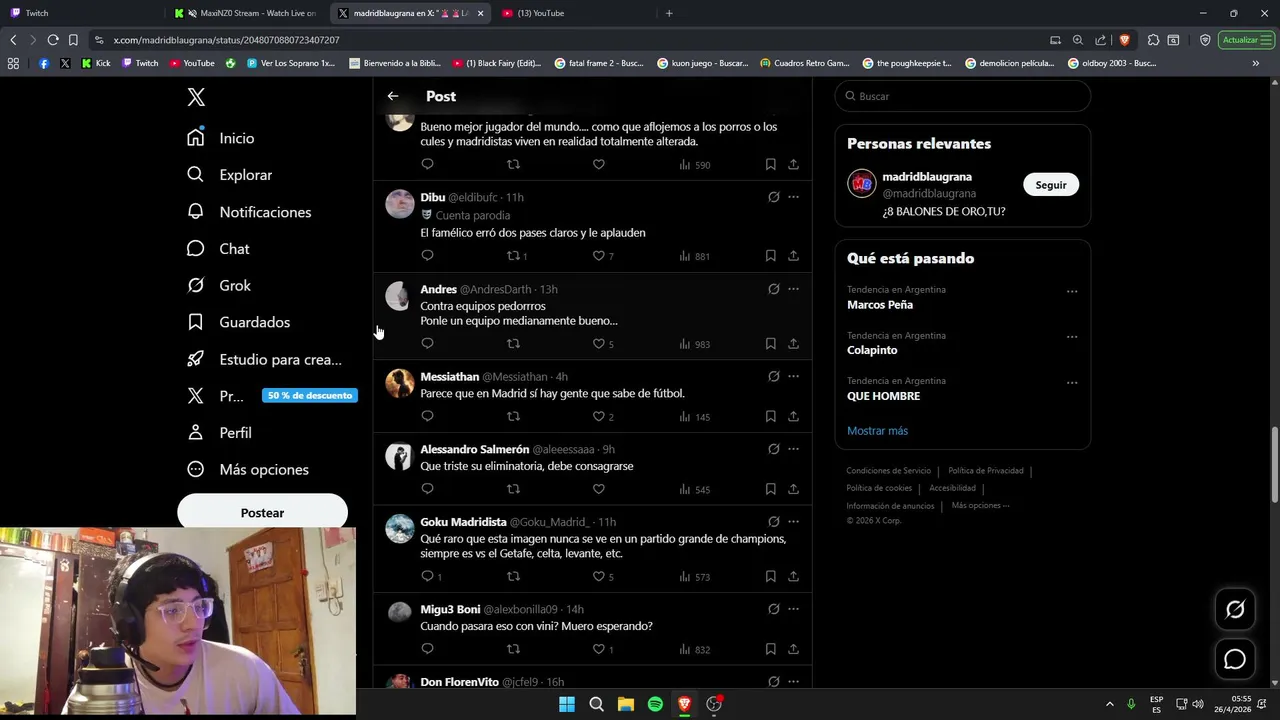Open Messiathan's profile name link
1280x720 pixels.
[449, 377]
